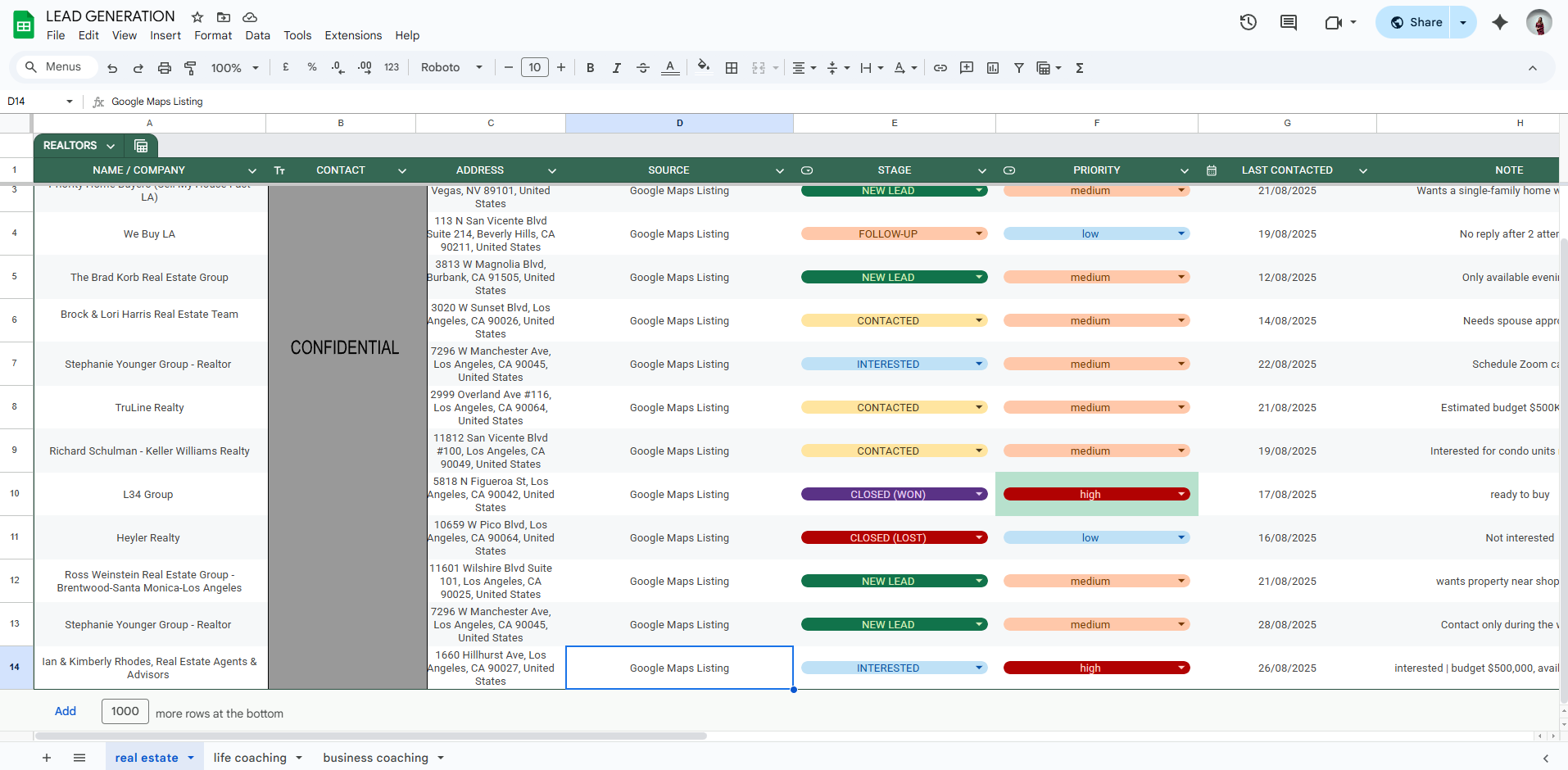Click the borders icon
The image size is (1568, 770).
point(732,68)
